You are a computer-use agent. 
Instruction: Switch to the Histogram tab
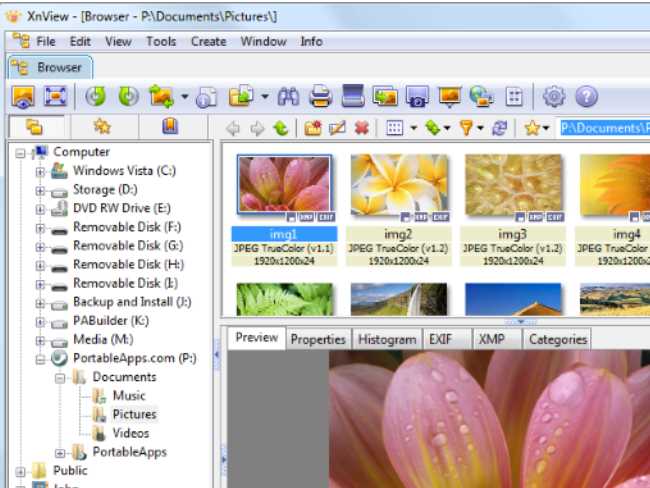point(387,340)
